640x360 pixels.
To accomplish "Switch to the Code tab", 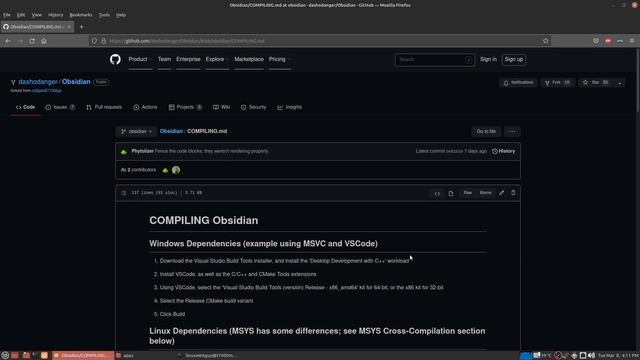I will click(25, 107).
